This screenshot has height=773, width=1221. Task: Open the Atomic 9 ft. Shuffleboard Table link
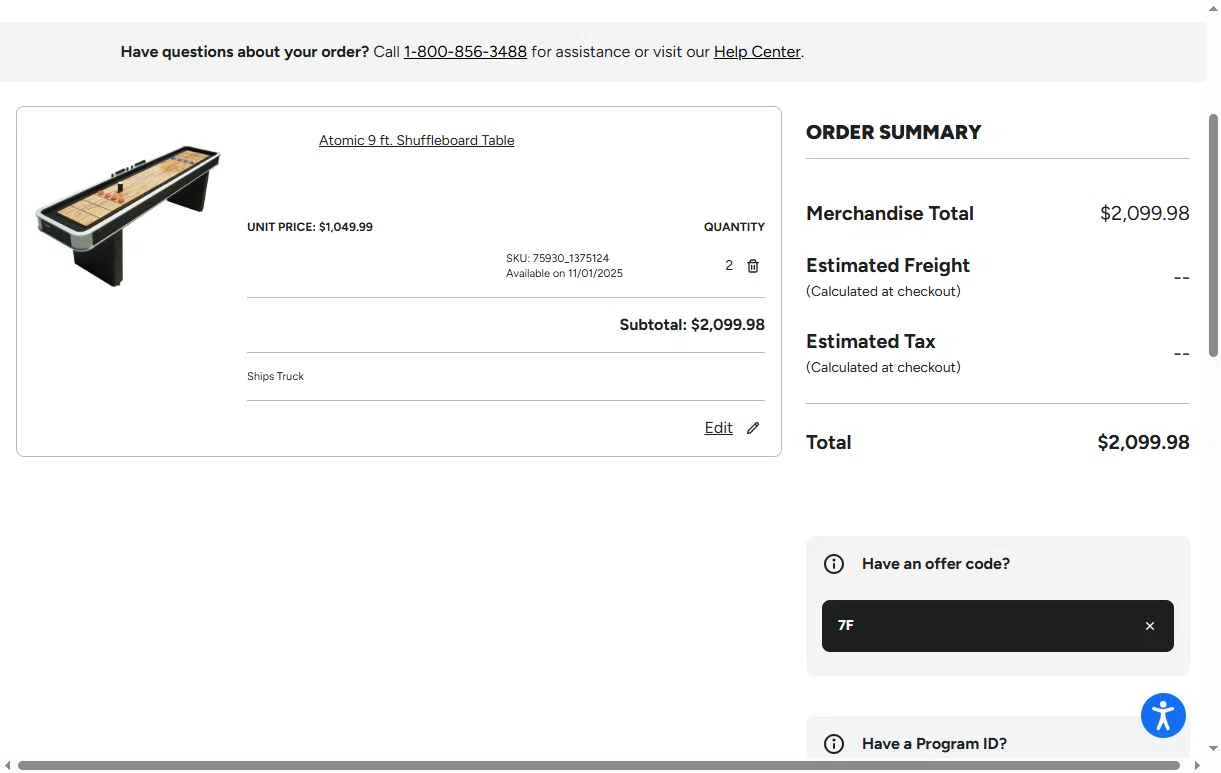(x=416, y=141)
